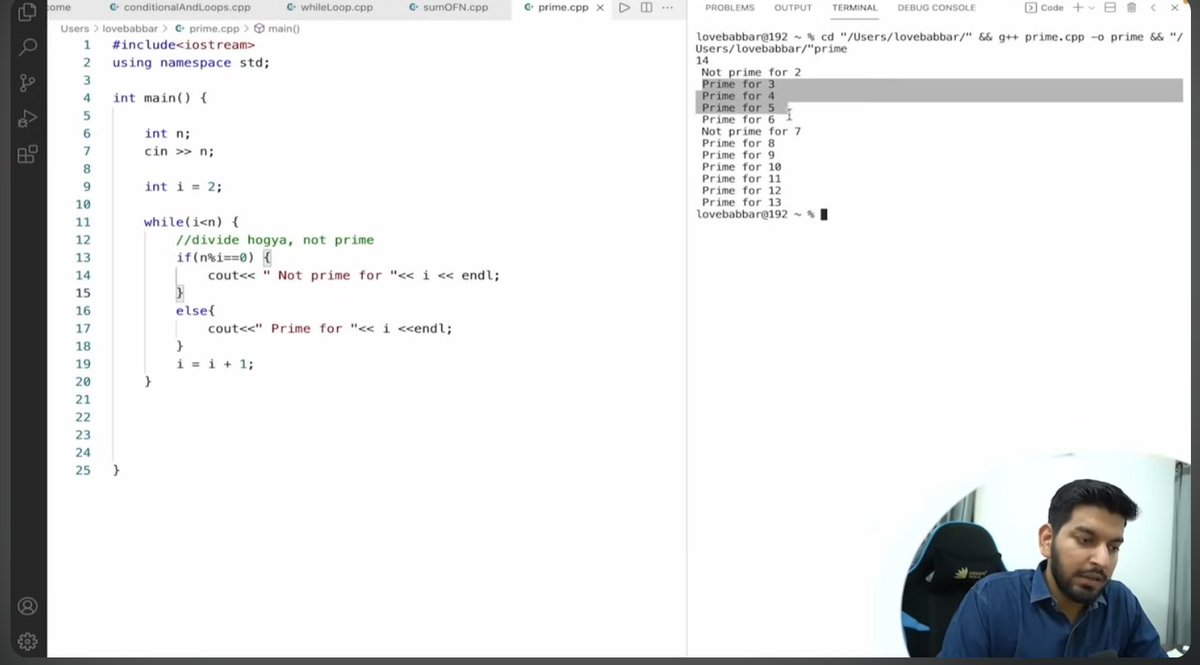Click the 'i = i + 1;' line
The height and width of the screenshot is (665, 1200).
[215, 364]
